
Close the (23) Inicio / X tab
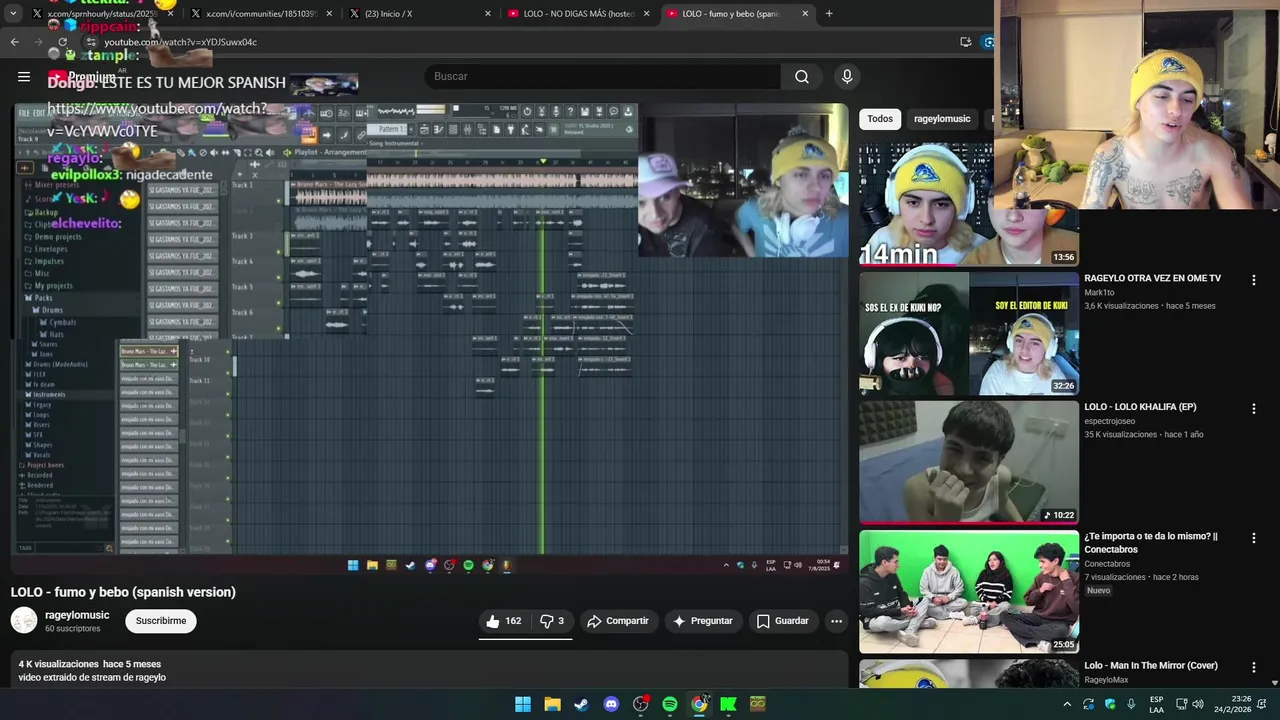(488, 14)
